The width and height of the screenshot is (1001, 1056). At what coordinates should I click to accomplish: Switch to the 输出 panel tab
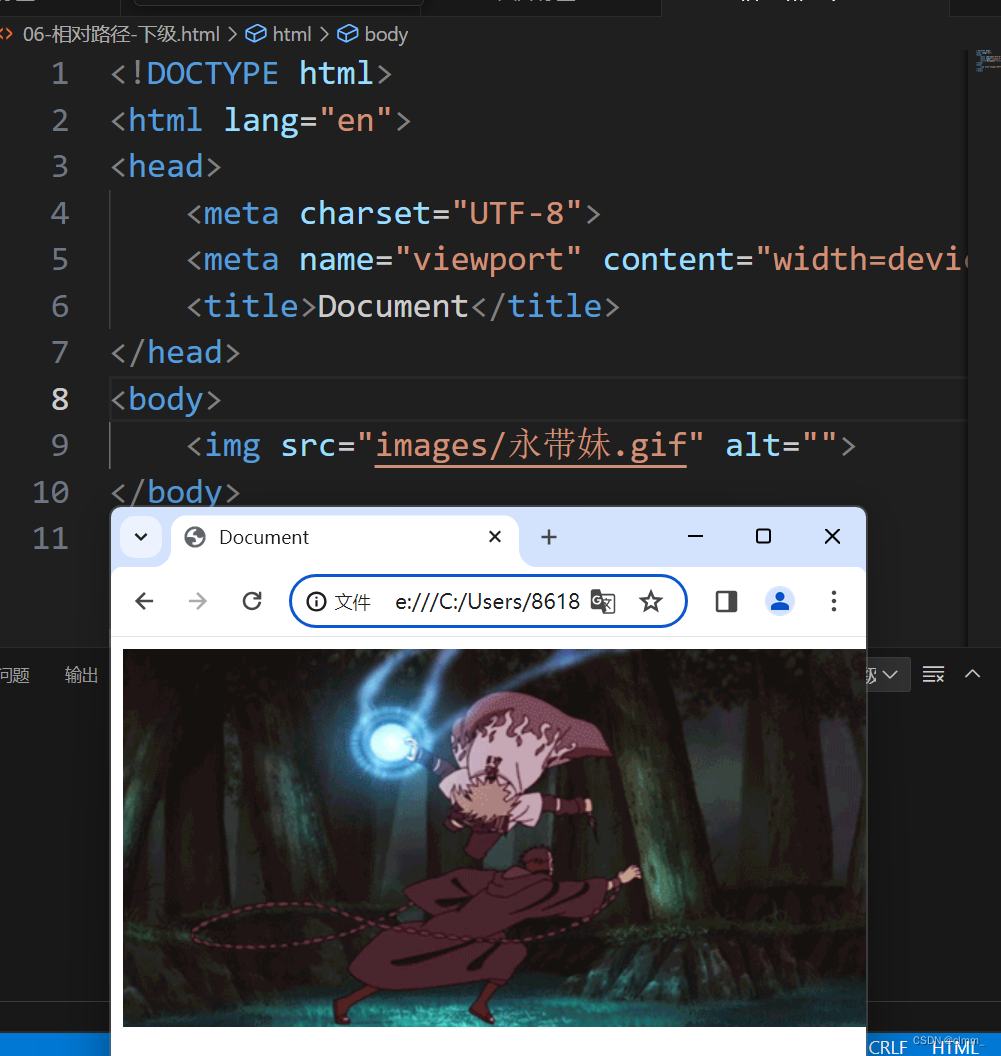coord(81,674)
